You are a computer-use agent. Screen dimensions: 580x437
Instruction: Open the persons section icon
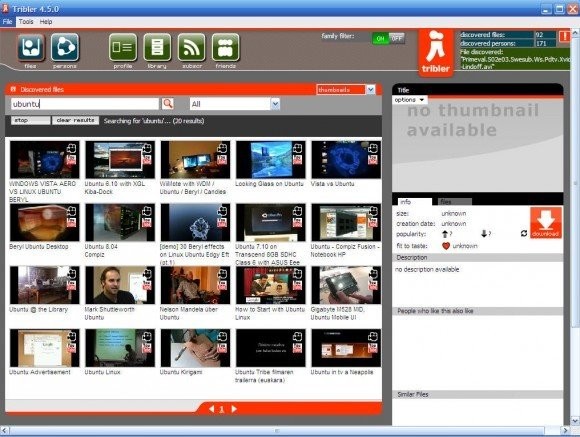(x=65, y=47)
